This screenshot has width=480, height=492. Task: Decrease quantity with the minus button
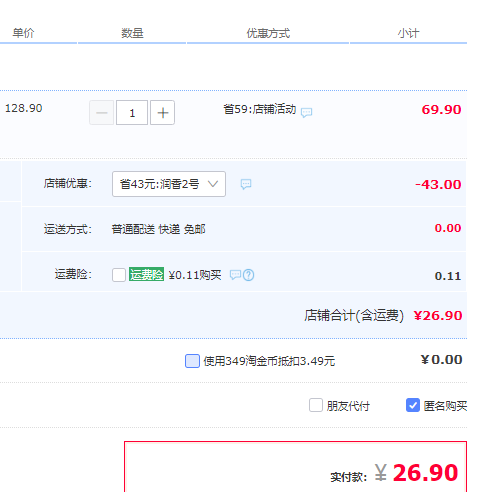[102, 113]
